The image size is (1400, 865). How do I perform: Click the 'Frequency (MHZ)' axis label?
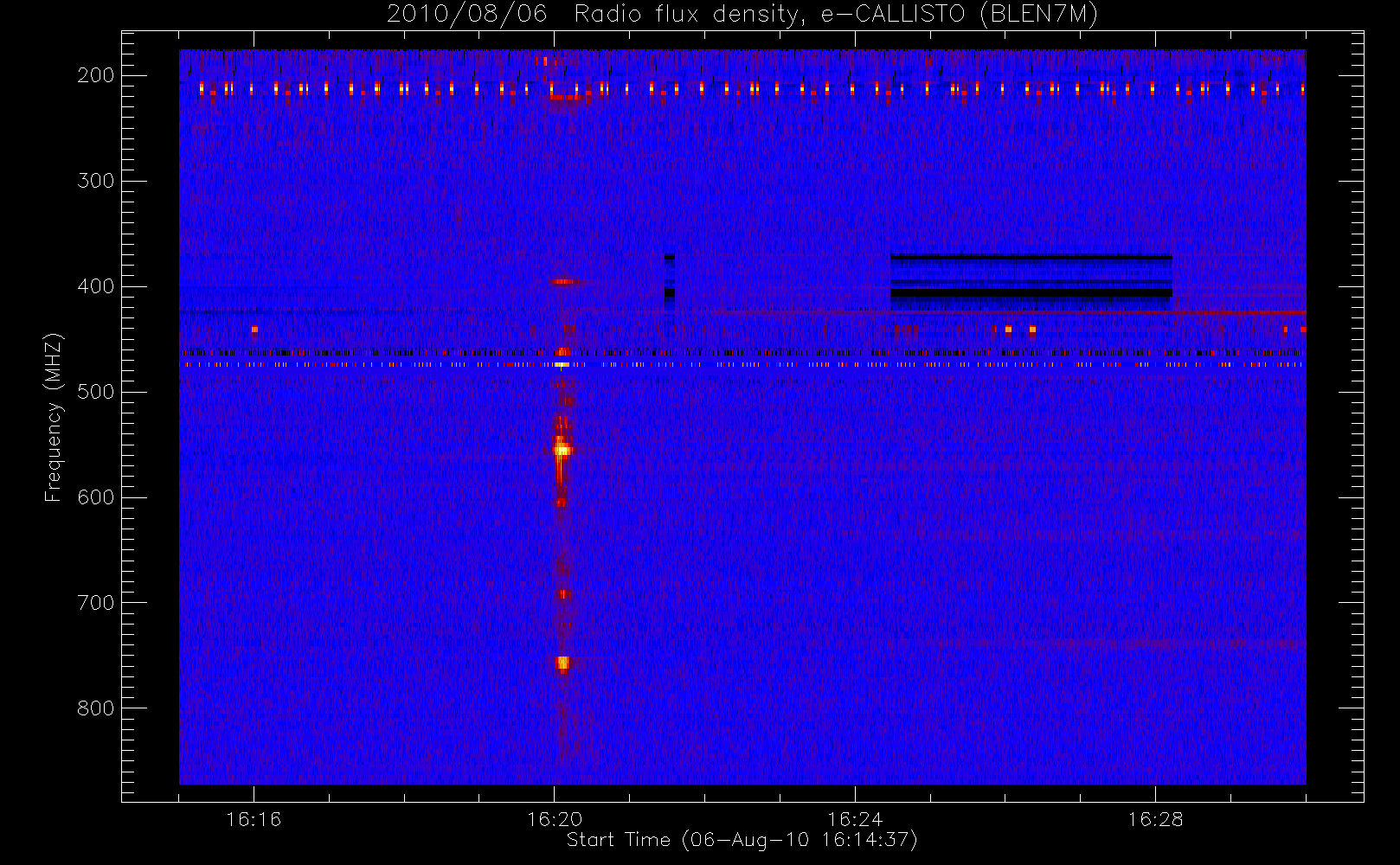54,418
